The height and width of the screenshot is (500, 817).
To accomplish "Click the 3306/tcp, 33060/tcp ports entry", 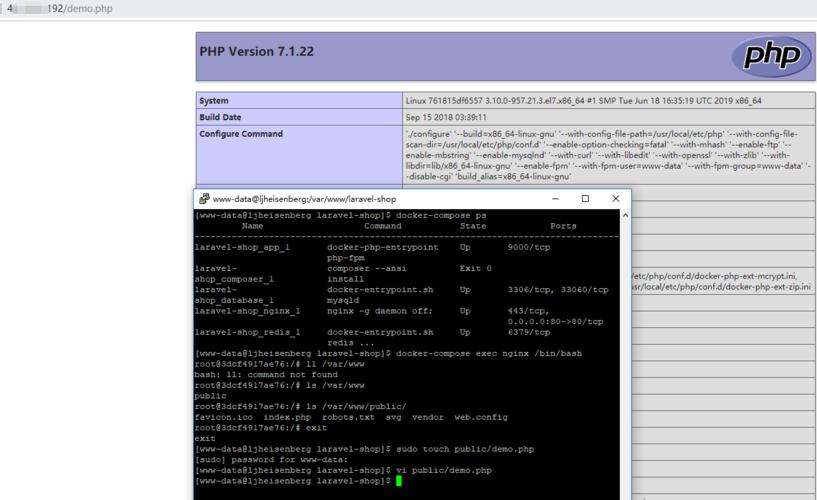I will tap(558, 290).
